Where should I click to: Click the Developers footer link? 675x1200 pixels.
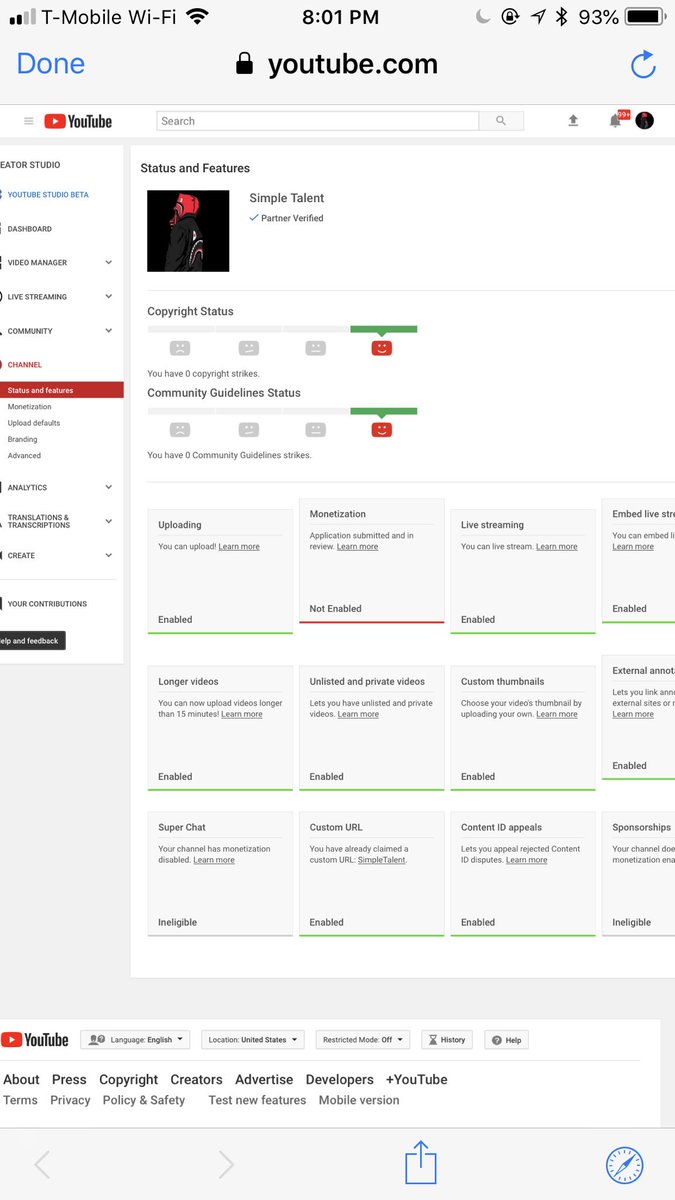pos(340,1080)
